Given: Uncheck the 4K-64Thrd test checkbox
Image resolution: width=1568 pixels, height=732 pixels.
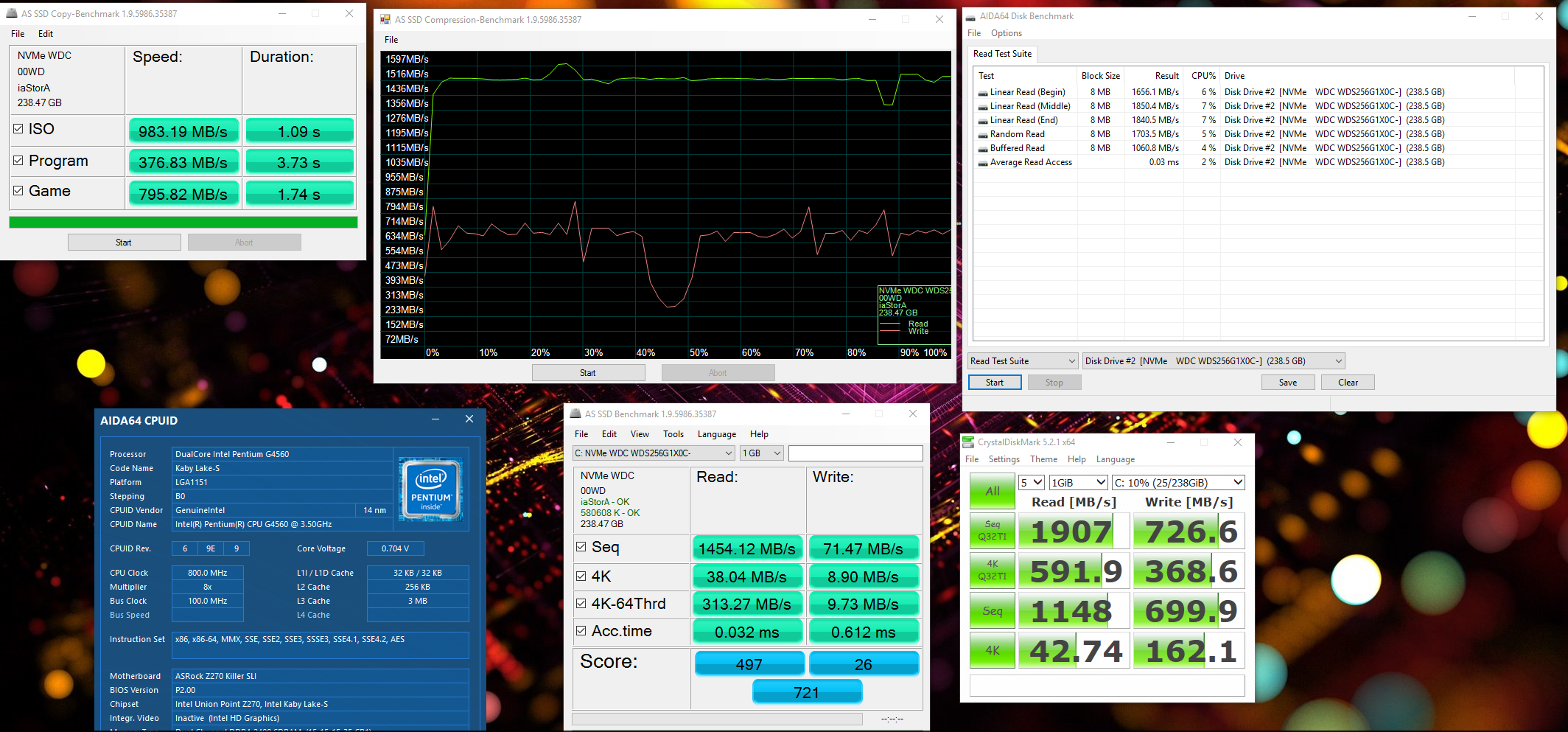Looking at the screenshot, I should pos(581,604).
